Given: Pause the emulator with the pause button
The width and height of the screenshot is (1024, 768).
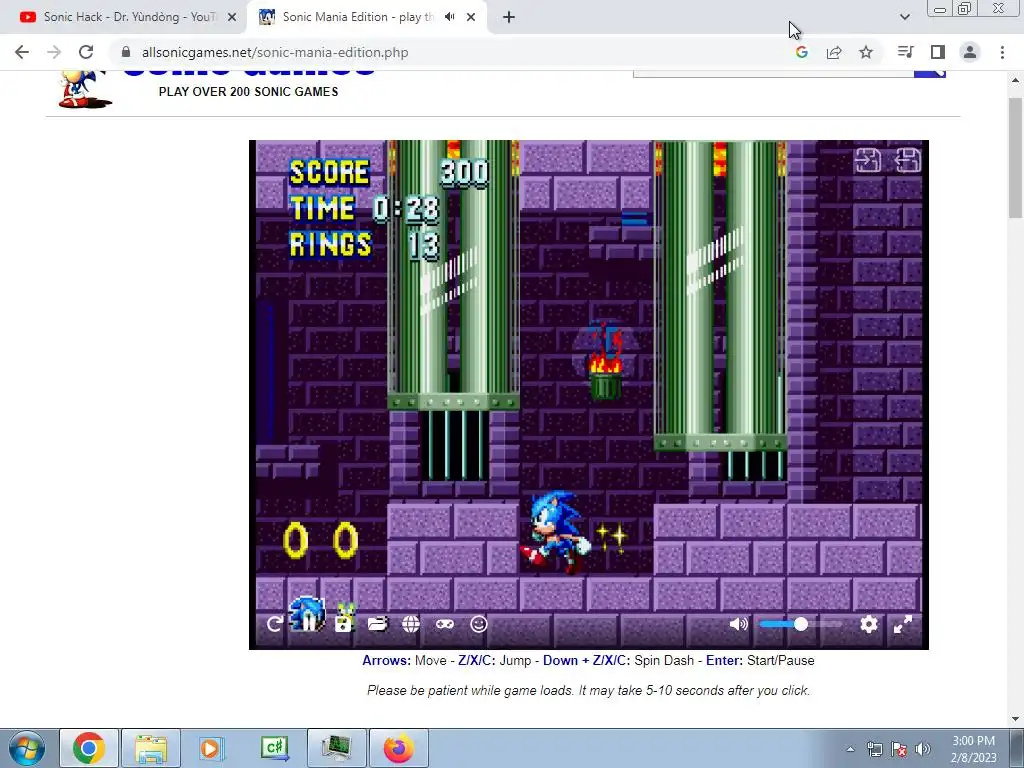Looking at the screenshot, I should 307,624.
